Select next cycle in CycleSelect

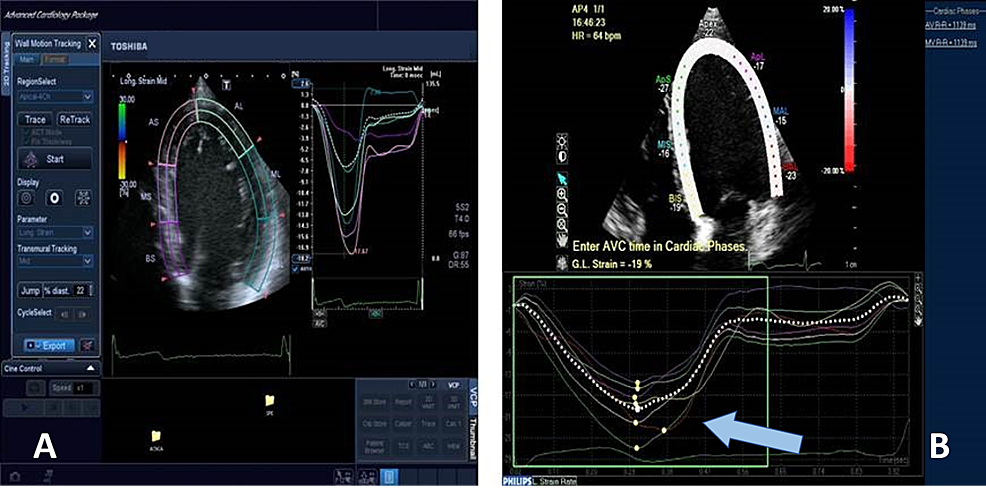[82, 316]
